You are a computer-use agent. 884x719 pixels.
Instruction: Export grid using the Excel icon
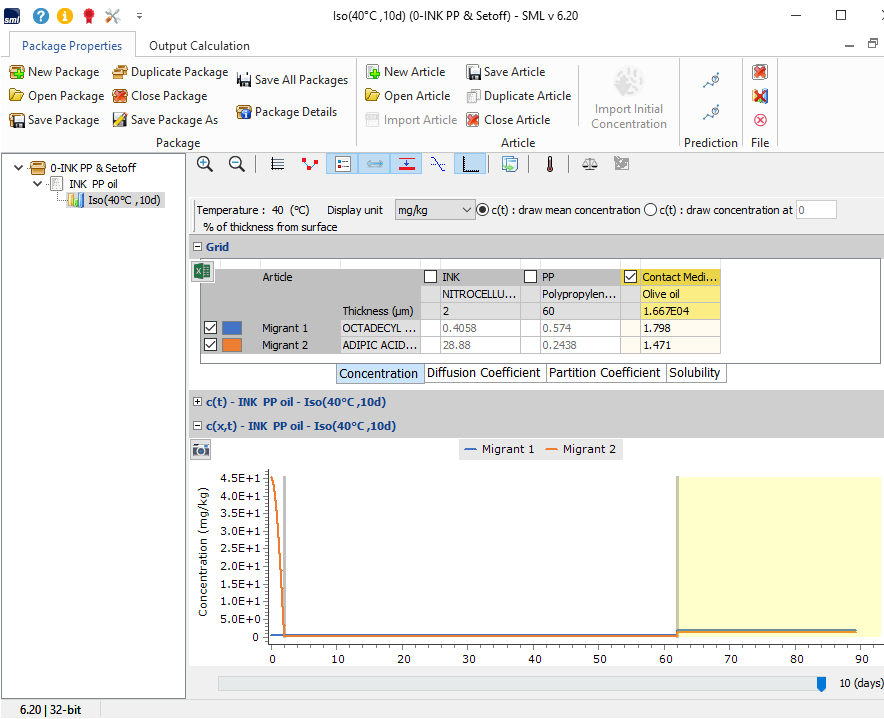coord(201,272)
